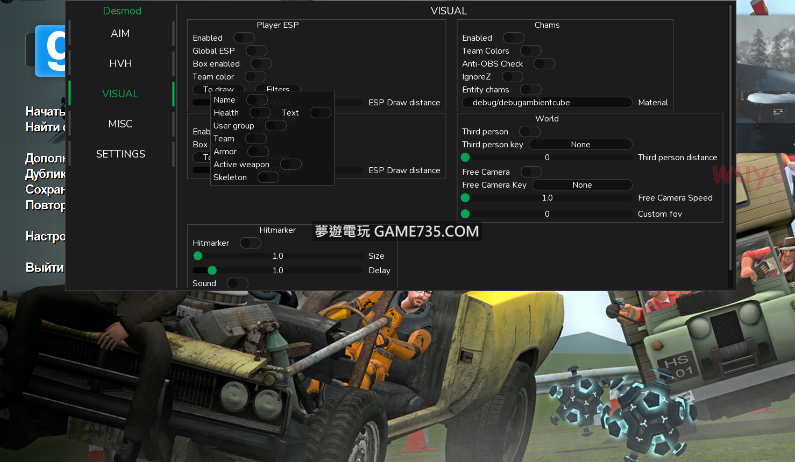Click the Free Camera Speed slider handle
Viewport: 795px width, 462px height.
click(x=465, y=198)
